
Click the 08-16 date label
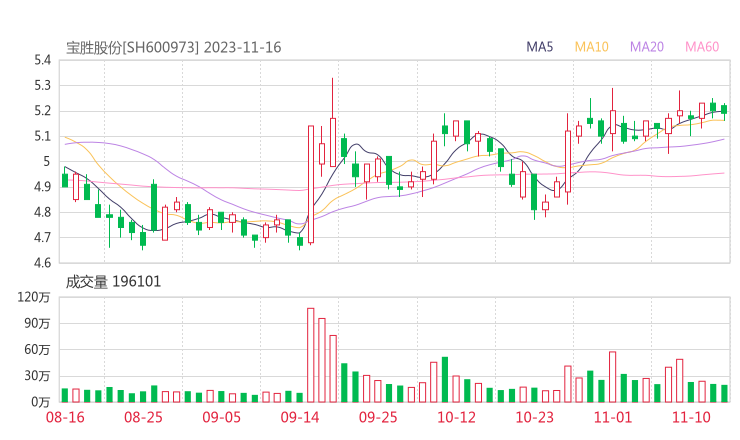point(65,417)
